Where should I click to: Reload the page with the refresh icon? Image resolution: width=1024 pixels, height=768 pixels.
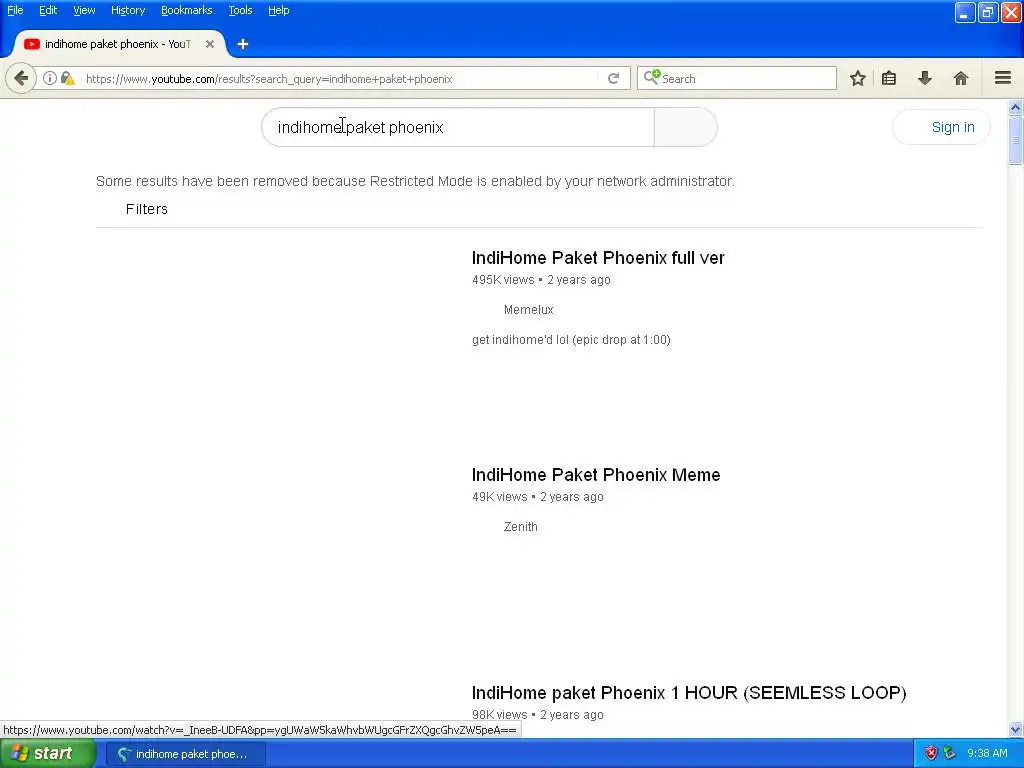coord(613,78)
